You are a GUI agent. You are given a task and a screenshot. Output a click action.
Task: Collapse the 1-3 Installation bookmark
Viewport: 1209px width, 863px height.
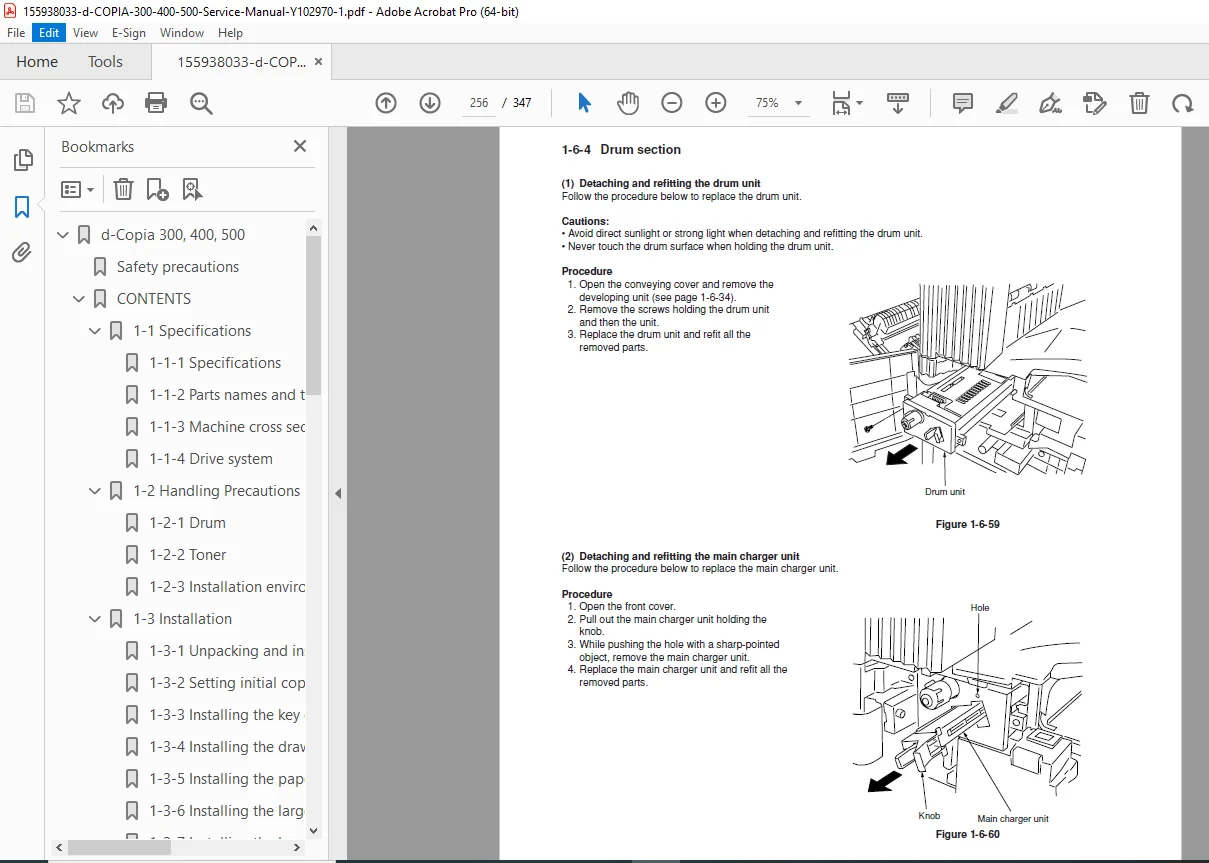[95, 619]
